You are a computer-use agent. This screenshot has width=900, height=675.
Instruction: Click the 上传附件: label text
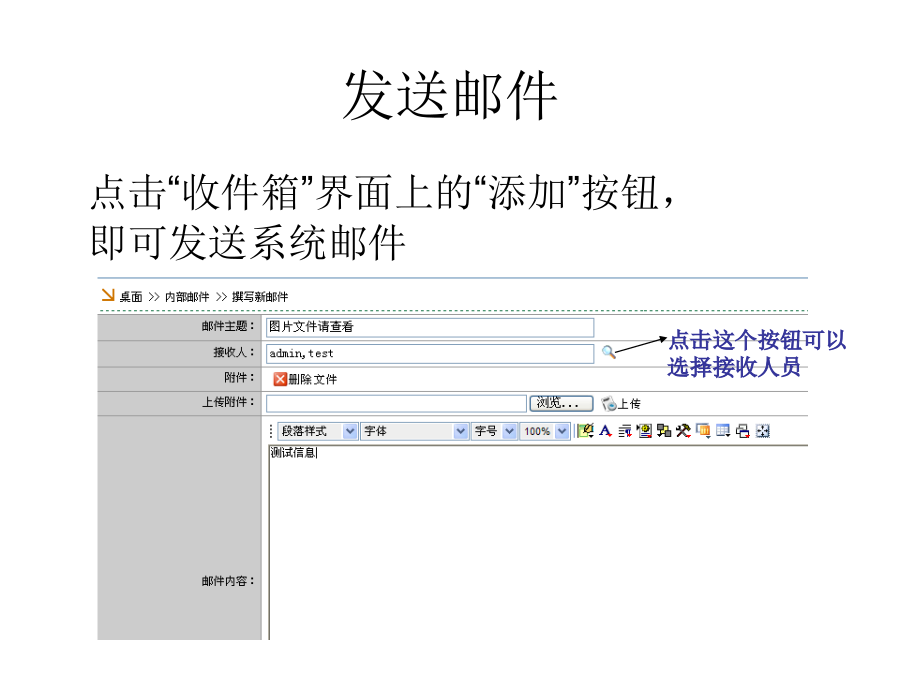[227, 402]
